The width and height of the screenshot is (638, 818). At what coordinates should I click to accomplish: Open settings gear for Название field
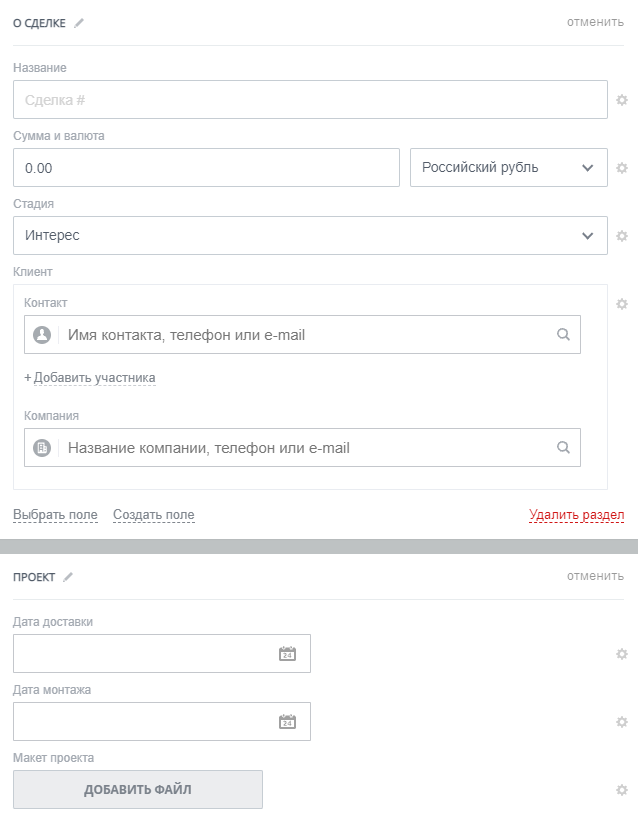coord(622,100)
